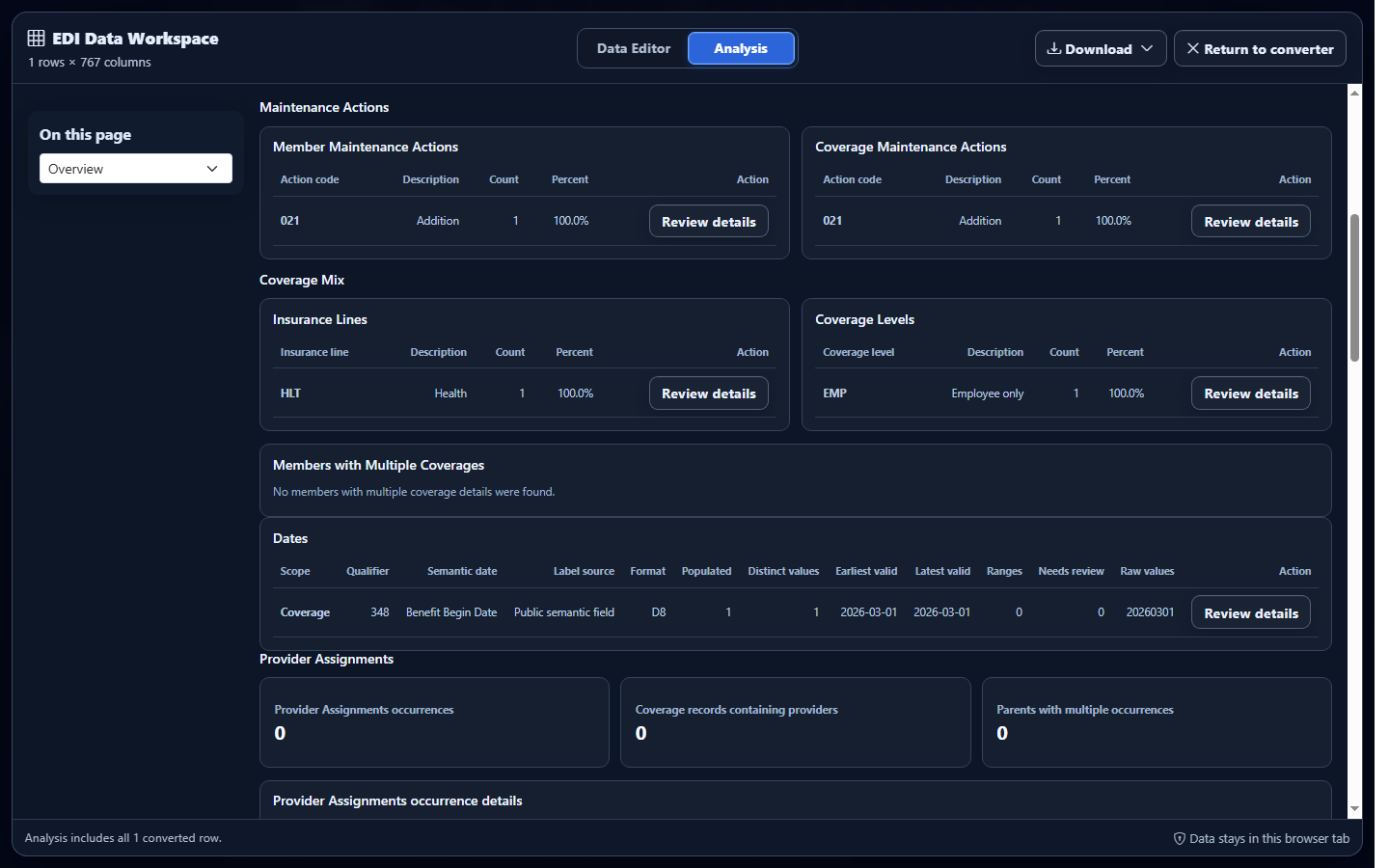1389x868 pixels.
Task: Click 'Provider Assignments occurrence details' heading
Action: coord(397,800)
